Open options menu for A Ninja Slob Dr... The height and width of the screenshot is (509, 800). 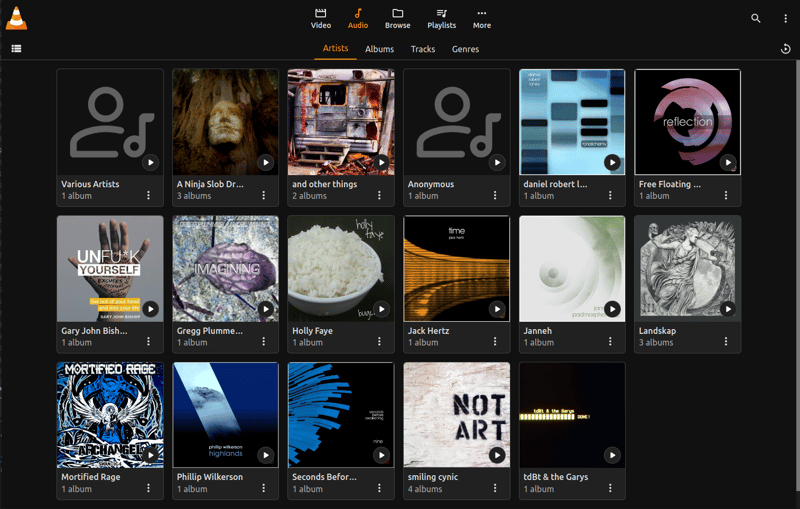[264, 195]
